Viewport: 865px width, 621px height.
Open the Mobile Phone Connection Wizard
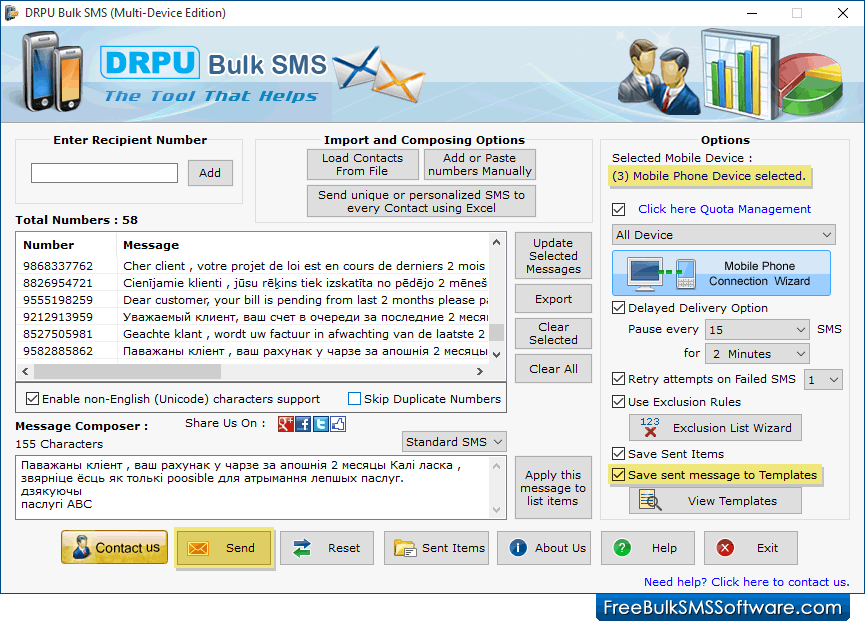tap(723, 272)
